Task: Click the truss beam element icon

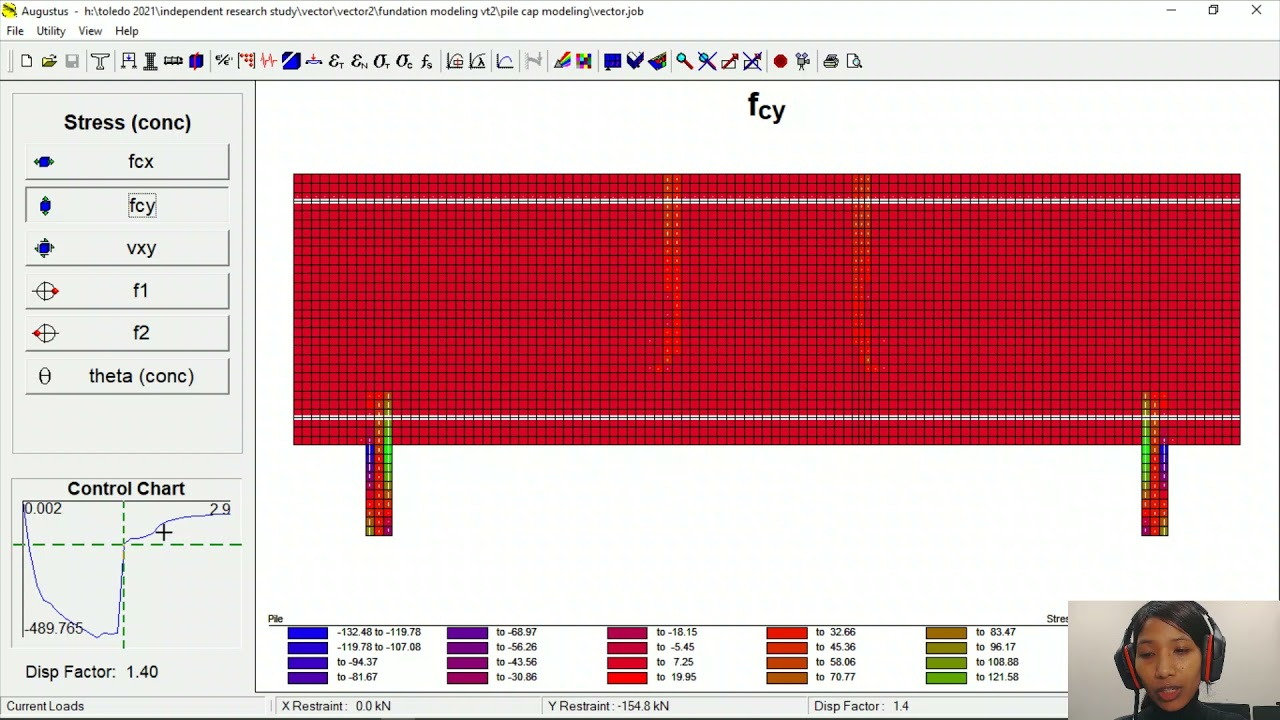Action: 173,61
